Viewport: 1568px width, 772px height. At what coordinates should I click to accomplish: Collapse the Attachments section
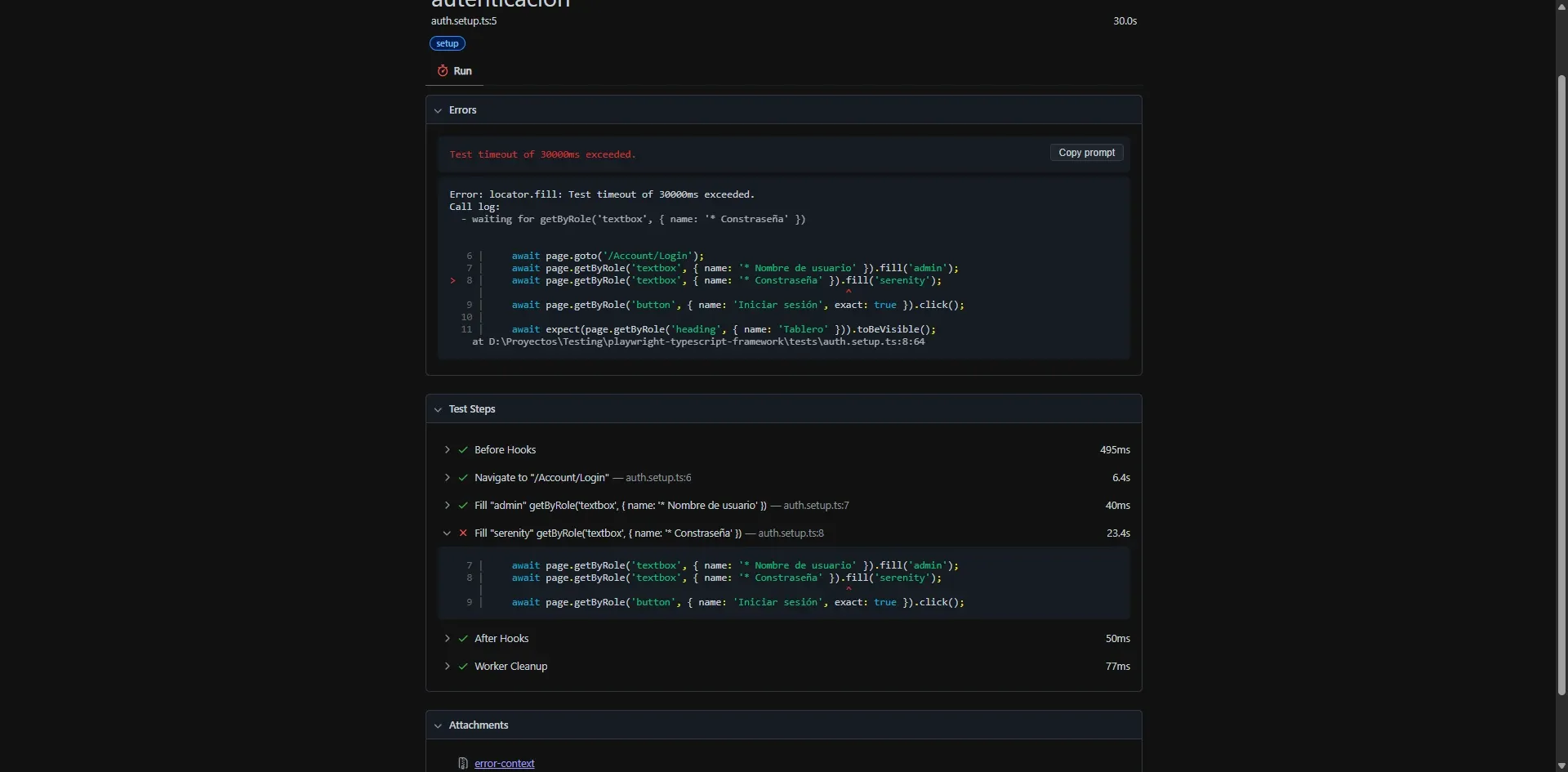(x=439, y=725)
